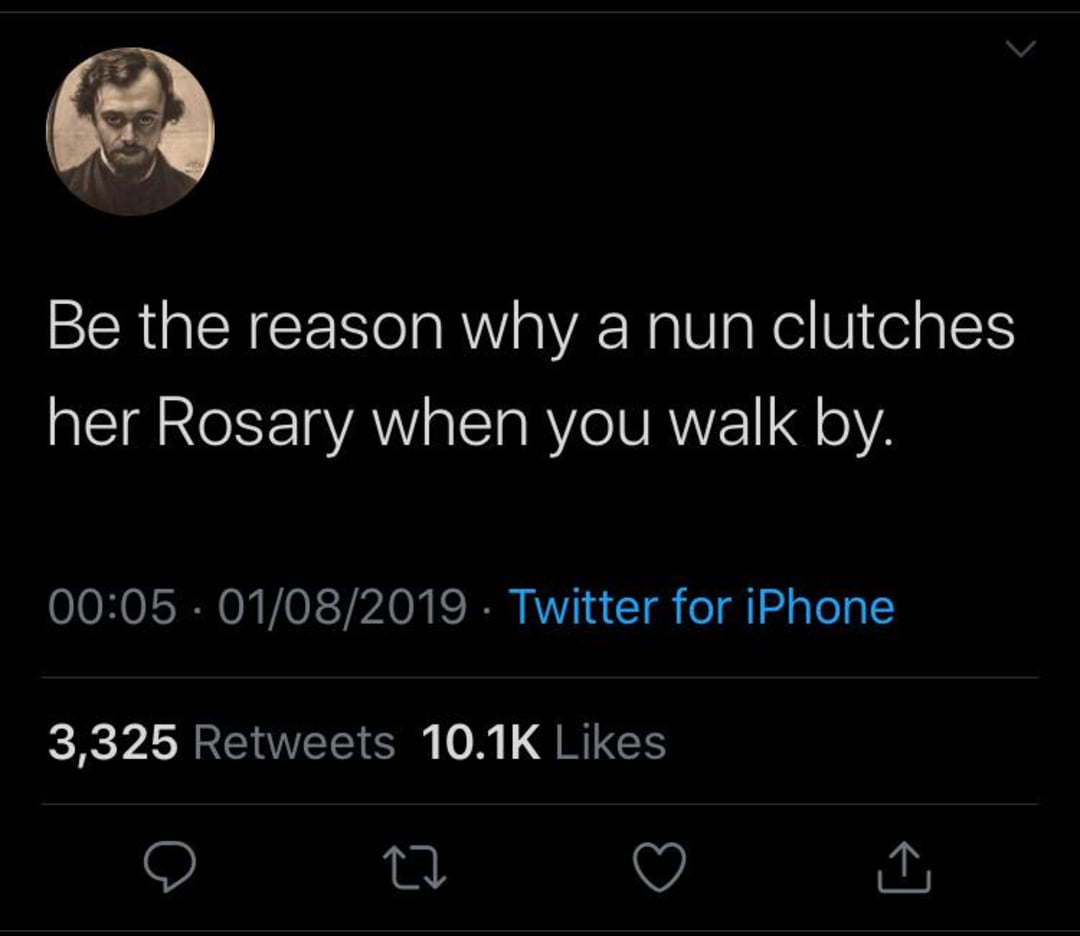Click the profile picture of the account
The height and width of the screenshot is (936, 1080).
click(131, 131)
